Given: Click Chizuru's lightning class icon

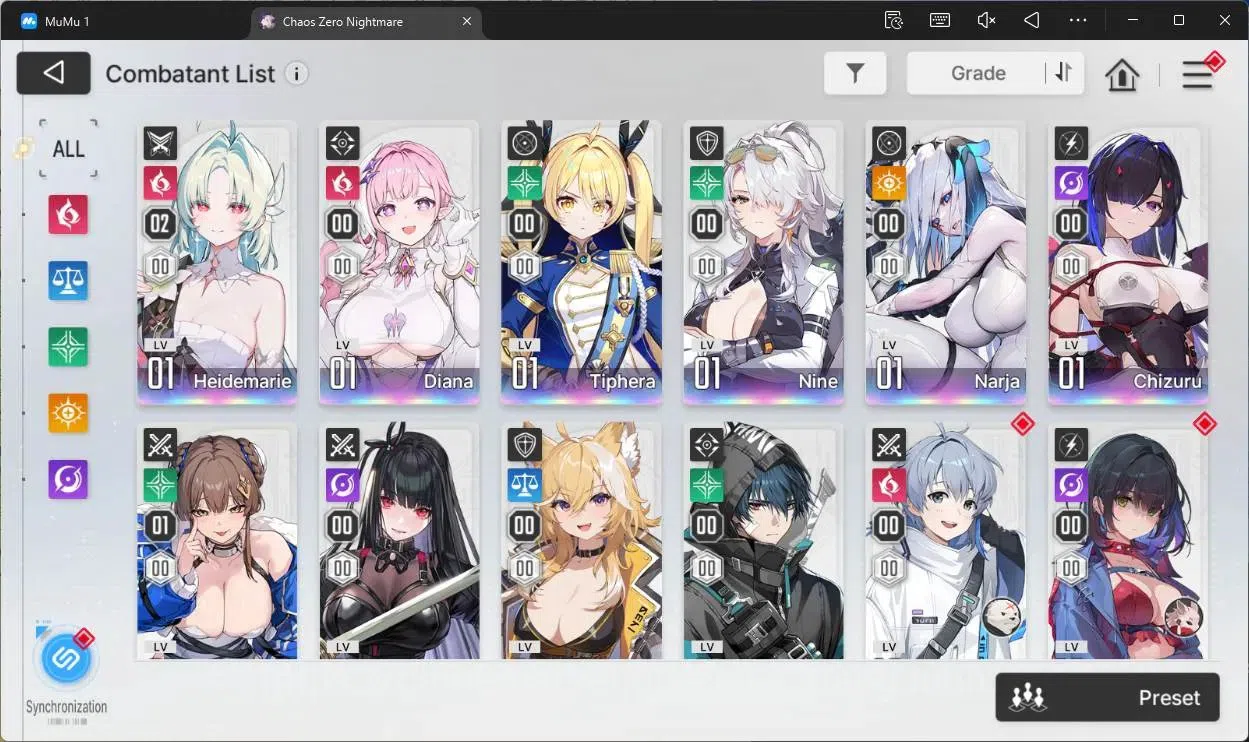Looking at the screenshot, I should 1070,144.
